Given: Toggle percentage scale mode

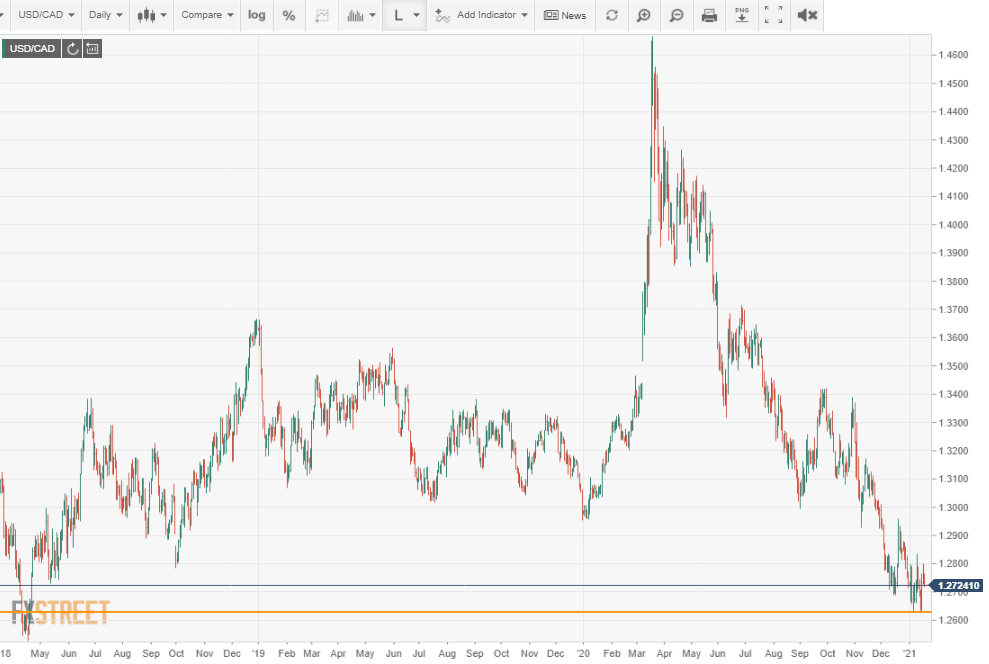Looking at the screenshot, I should [x=289, y=15].
